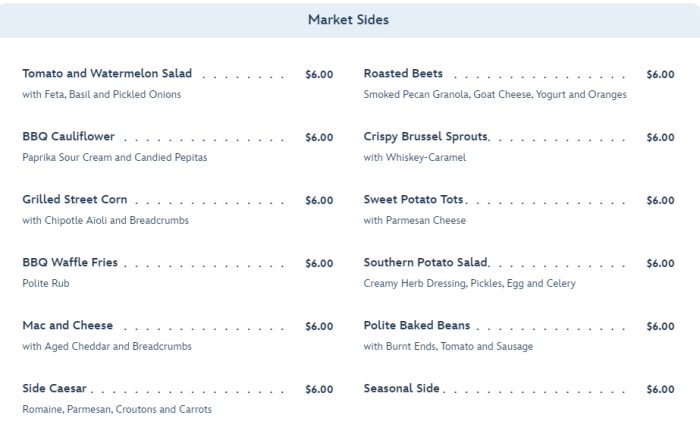The image size is (700, 431).
Task: Click 'Romaine, Parmesan, Croutons and Carrots' description
Action: coord(116,410)
